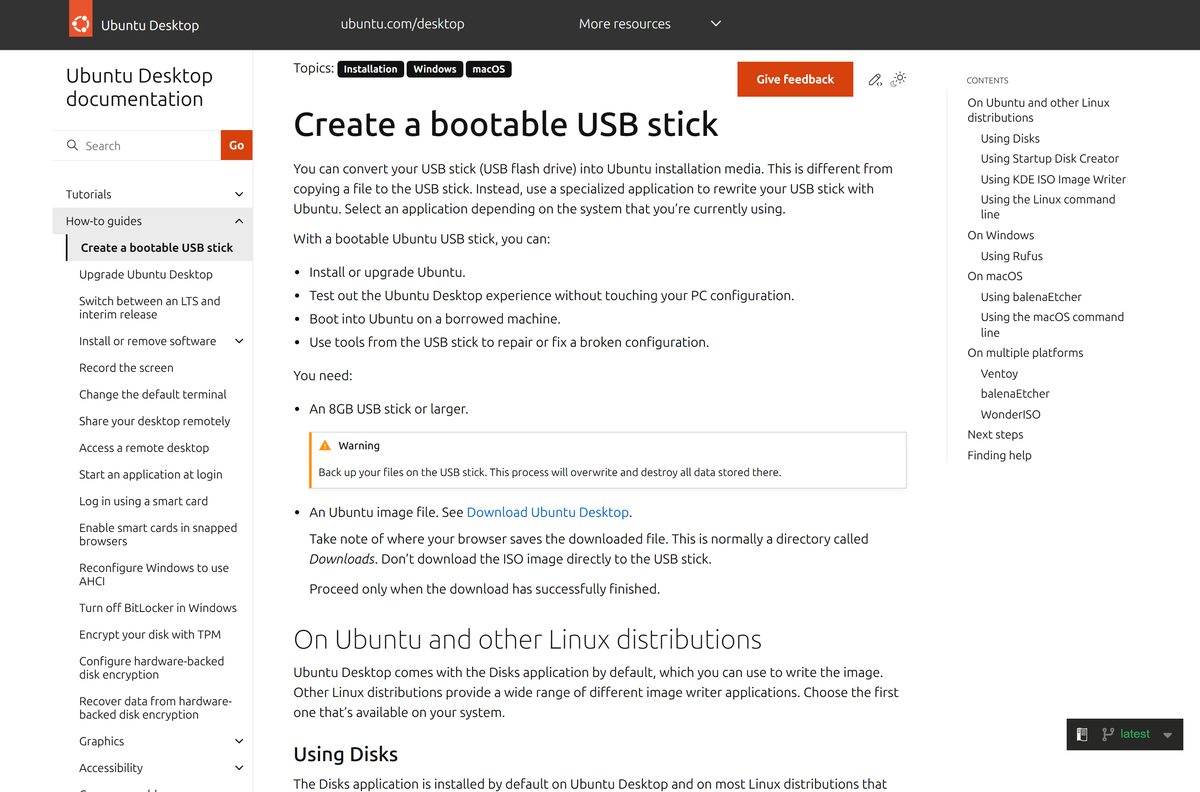The height and width of the screenshot is (792, 1200).
Task: Open the Graphics sidebar section
Action: point(102,741)
